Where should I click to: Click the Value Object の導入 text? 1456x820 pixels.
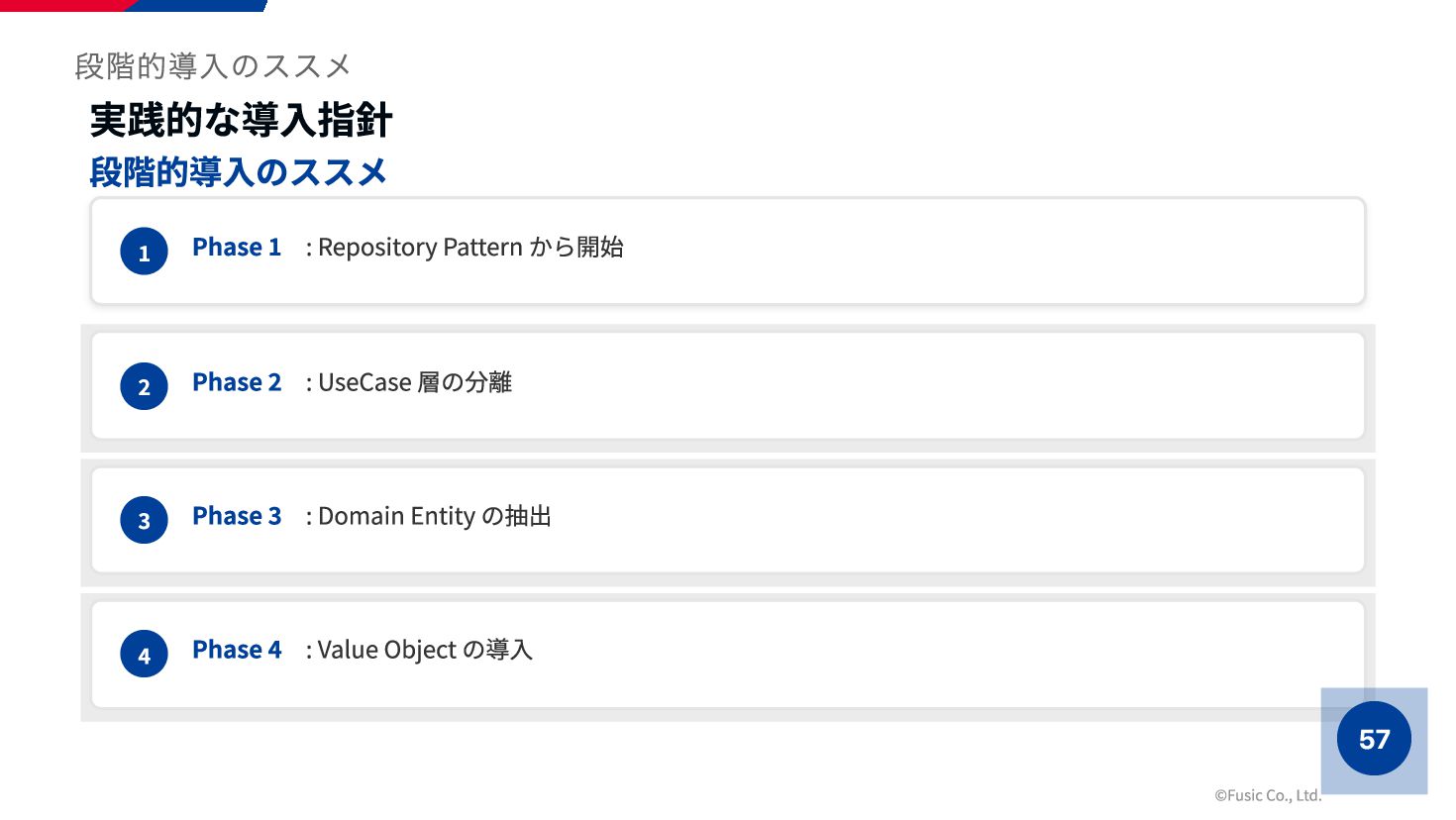[425, 650]
